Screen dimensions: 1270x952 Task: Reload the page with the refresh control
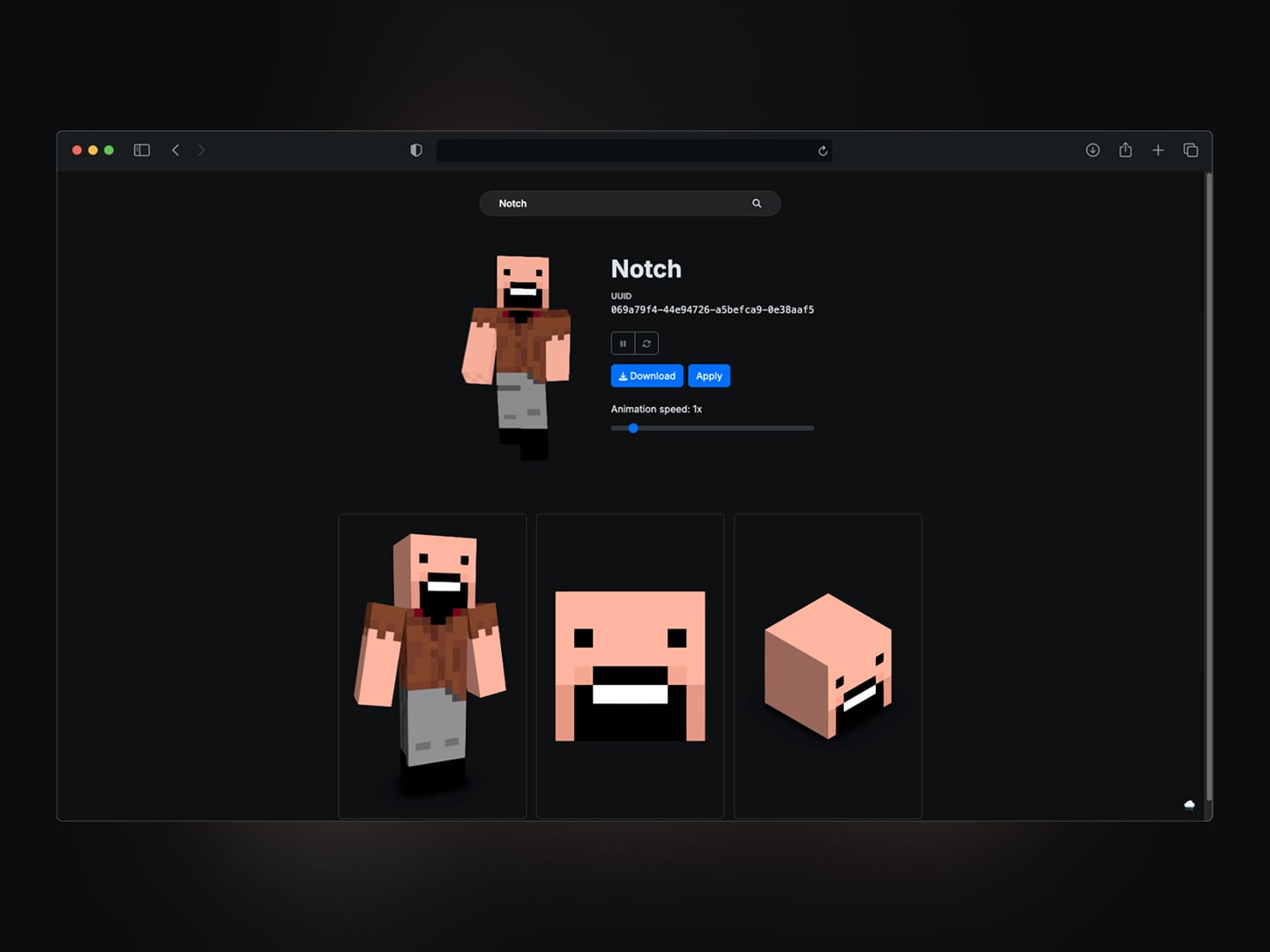coord(822,151)
